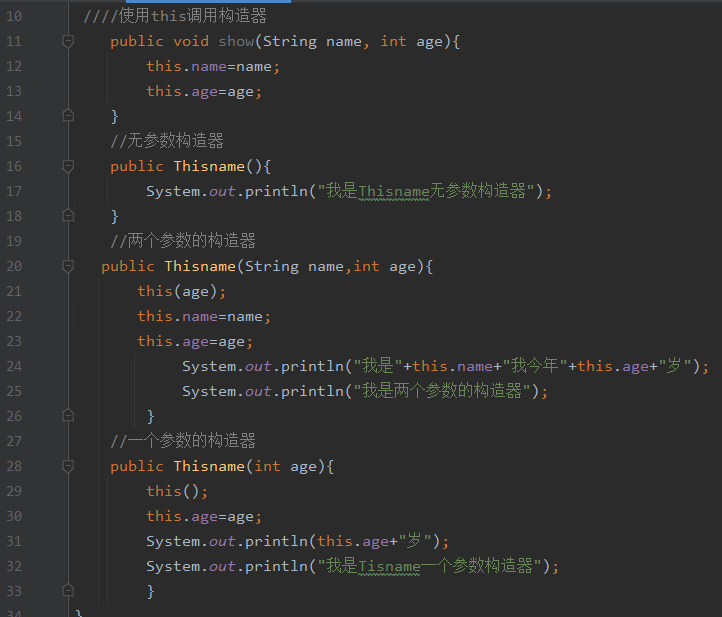Collapse the two-parameter constructor fold on line 20
The width and height of the screenshot is (722, 617).
pyautogui.click(x=68, y=266)
